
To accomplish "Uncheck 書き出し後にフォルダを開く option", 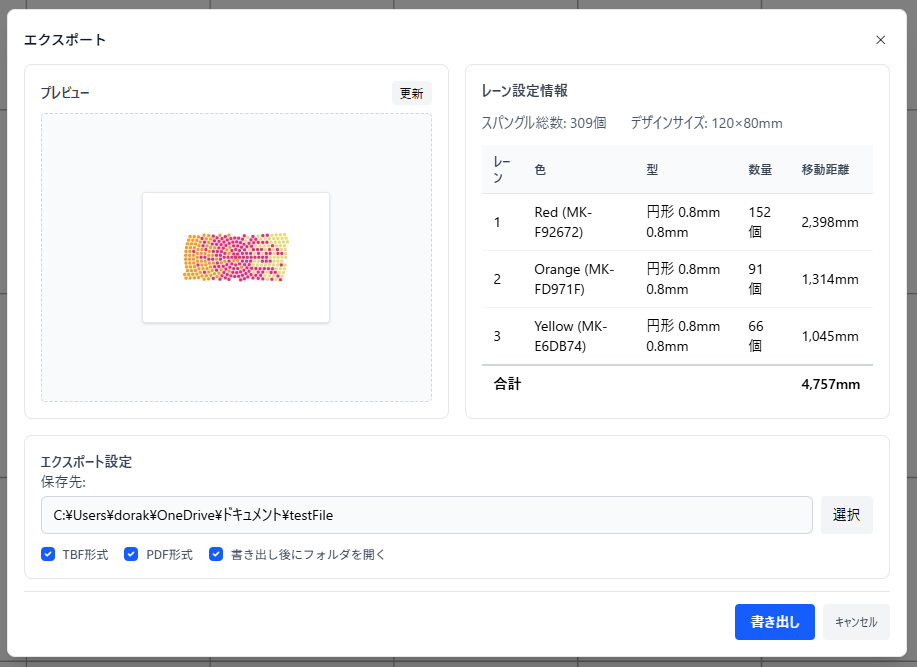I will pyautogui.click(x=216, y=554).
